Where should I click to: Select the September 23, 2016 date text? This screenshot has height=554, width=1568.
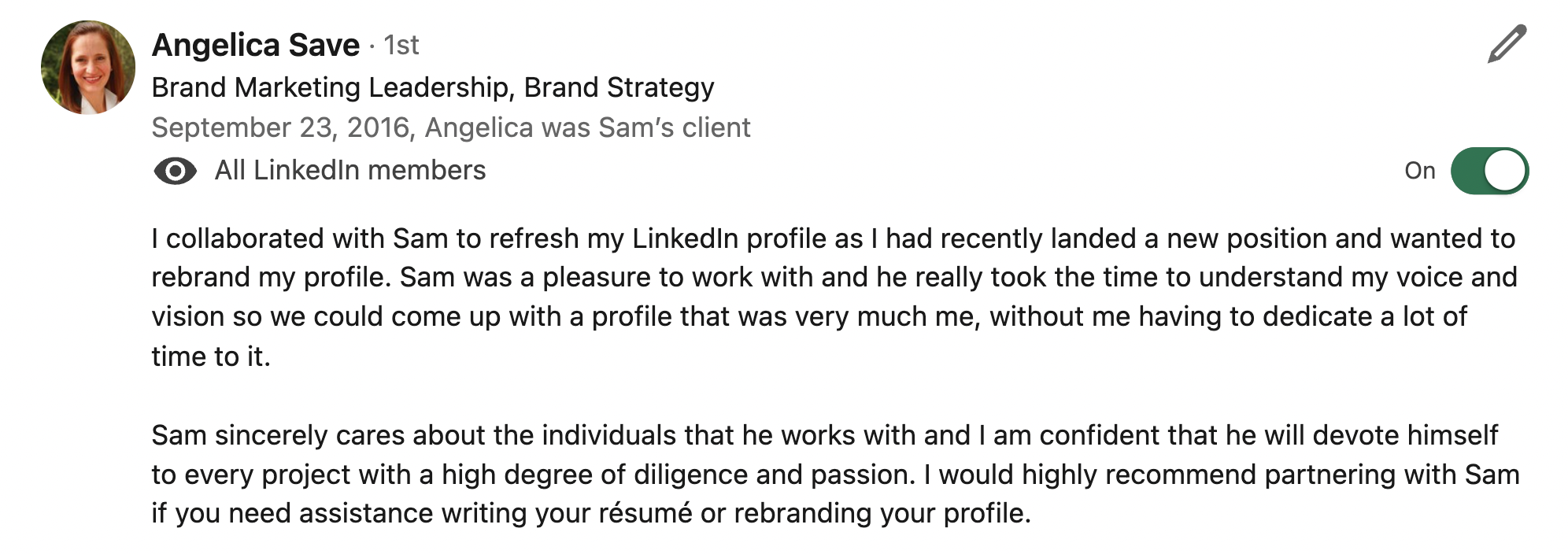(281, 127)
